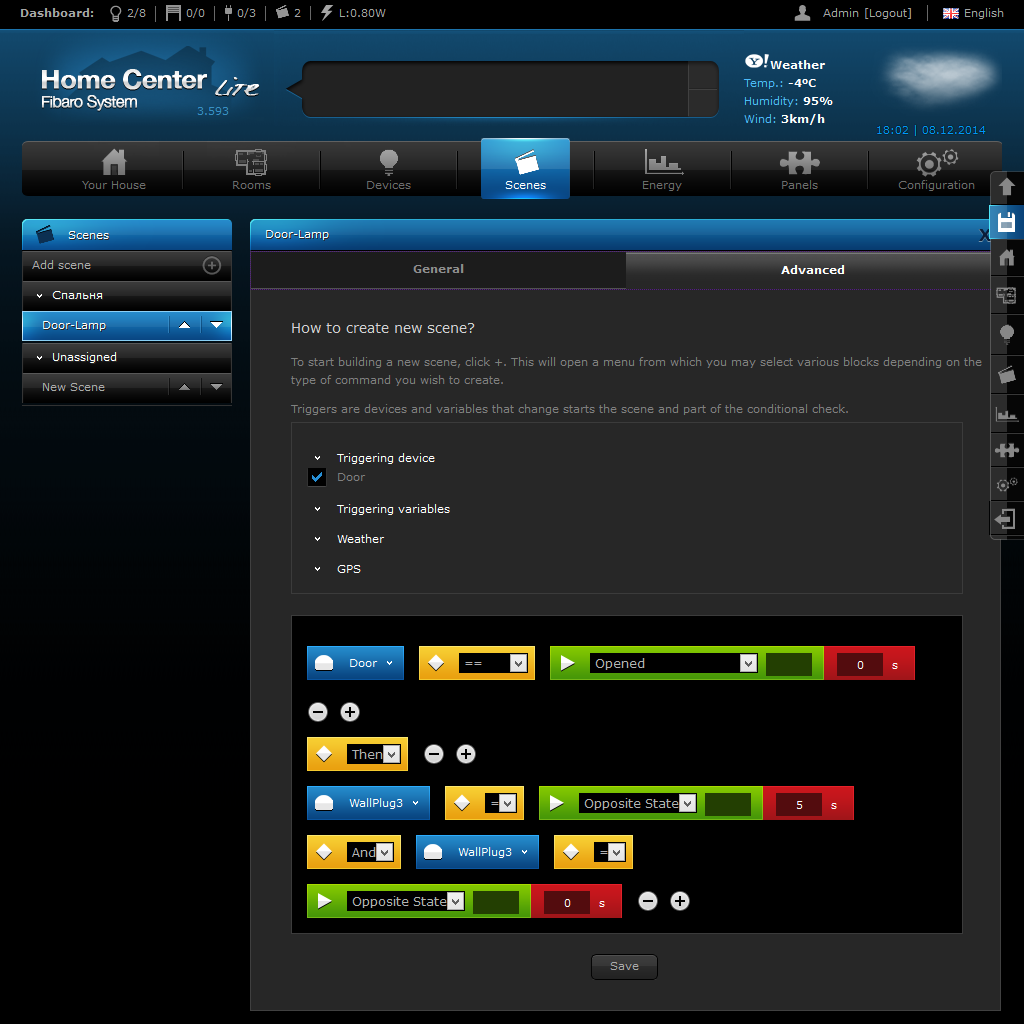Image resolution: width=1024 pixels, height=1024 pixels.
Task: Click the clapperboard icon in right sidebar
Action: (1006, 374)
